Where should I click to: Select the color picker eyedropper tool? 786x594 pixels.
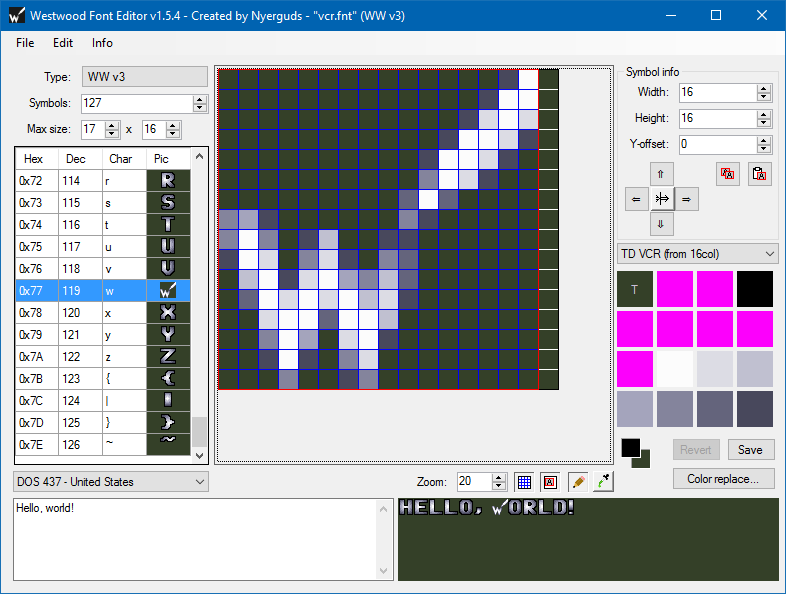coord(604,482)
